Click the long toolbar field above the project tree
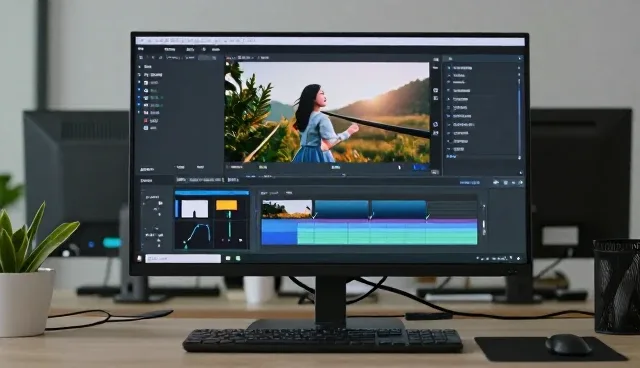This screenshot has height=368, width=640. point(207,58)
